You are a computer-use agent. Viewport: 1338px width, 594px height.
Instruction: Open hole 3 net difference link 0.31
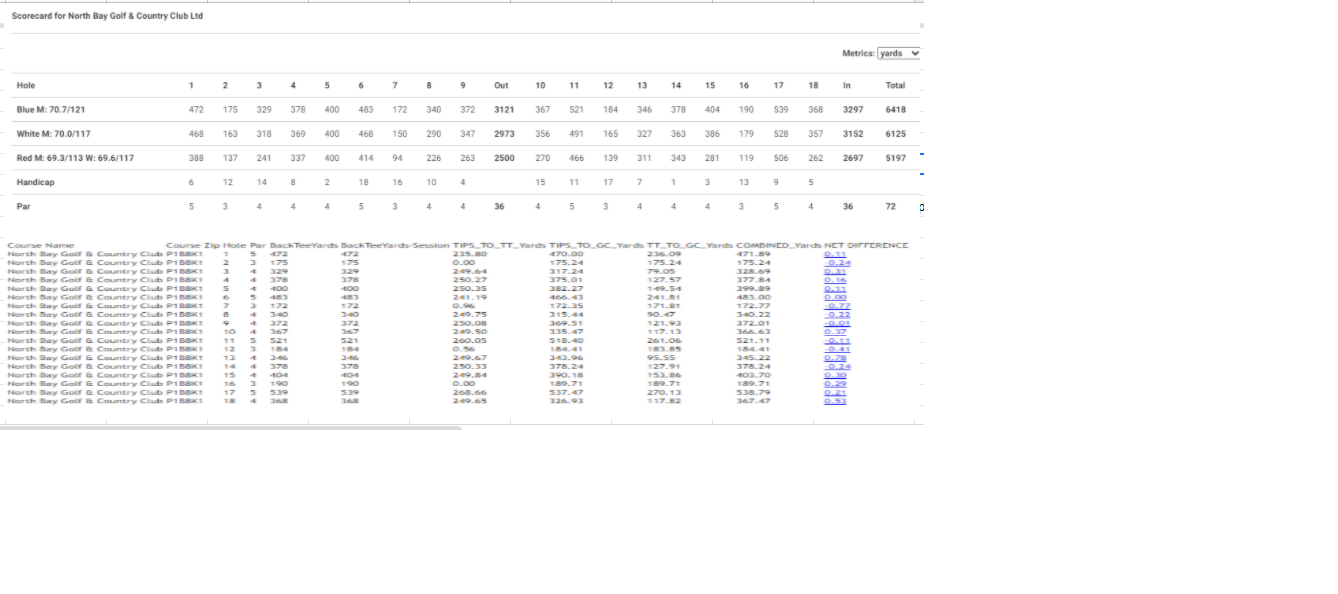click(x=835, y=271)
